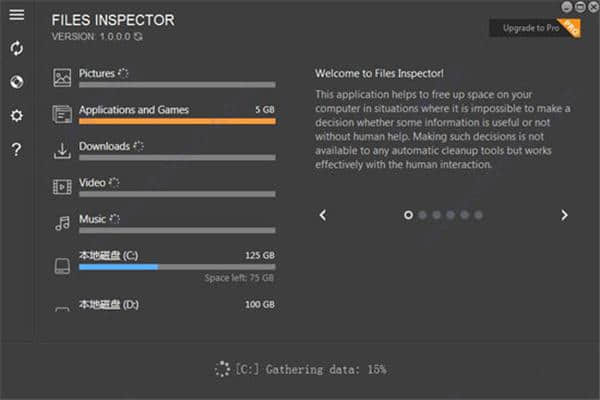Click the help question mark icon

16,150
